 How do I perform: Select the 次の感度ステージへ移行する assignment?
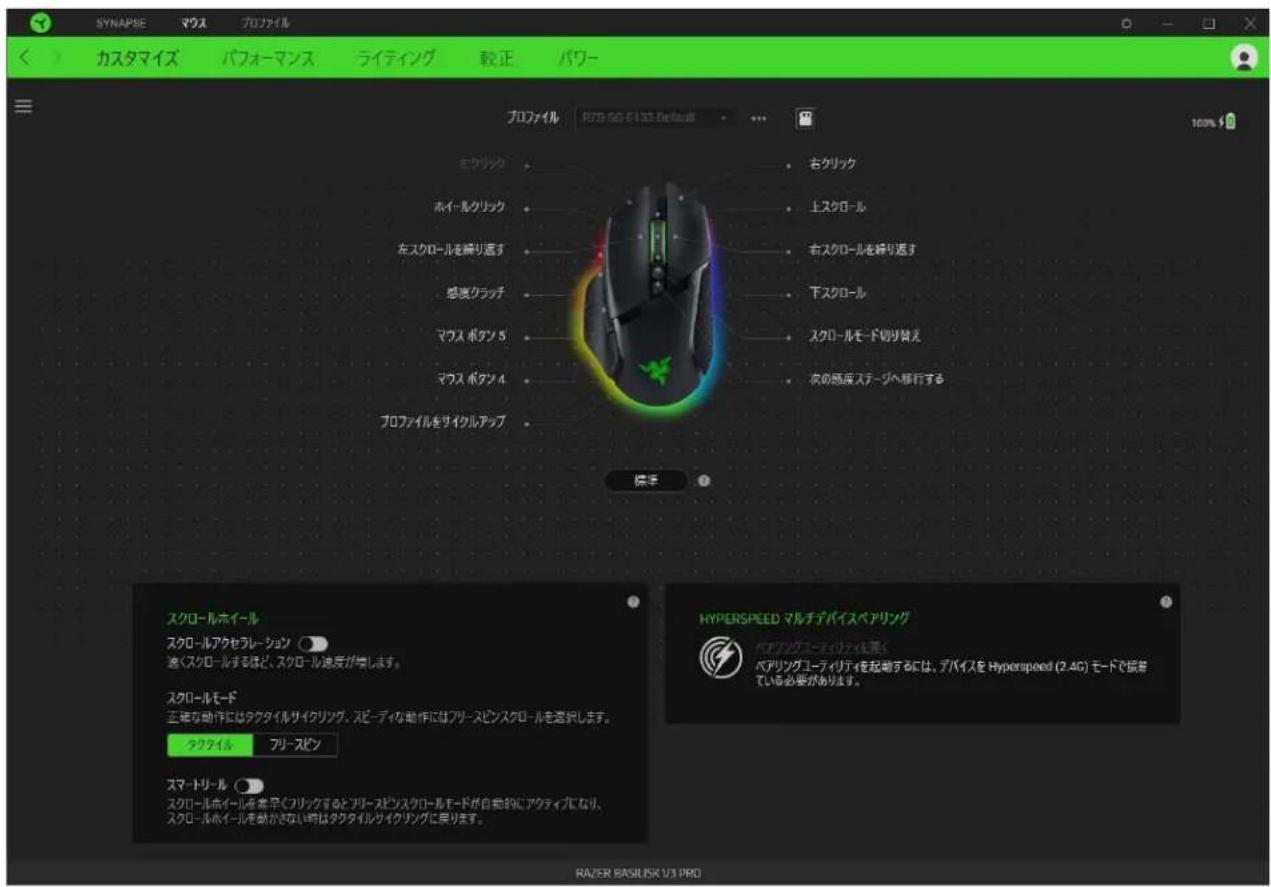click(877, 380)
